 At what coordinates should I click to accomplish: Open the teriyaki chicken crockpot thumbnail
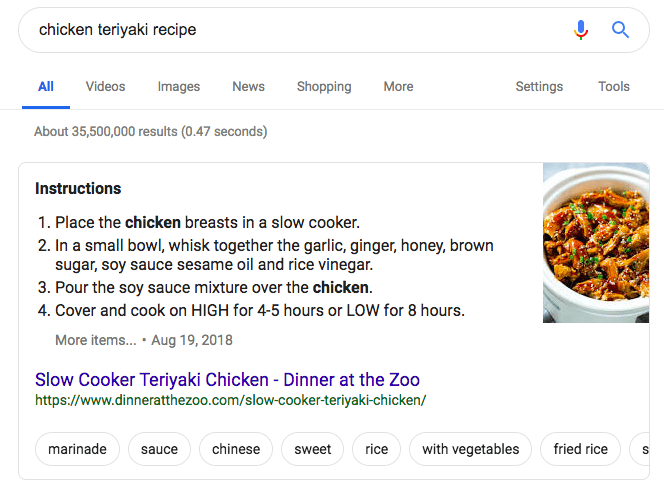point(596,243)
